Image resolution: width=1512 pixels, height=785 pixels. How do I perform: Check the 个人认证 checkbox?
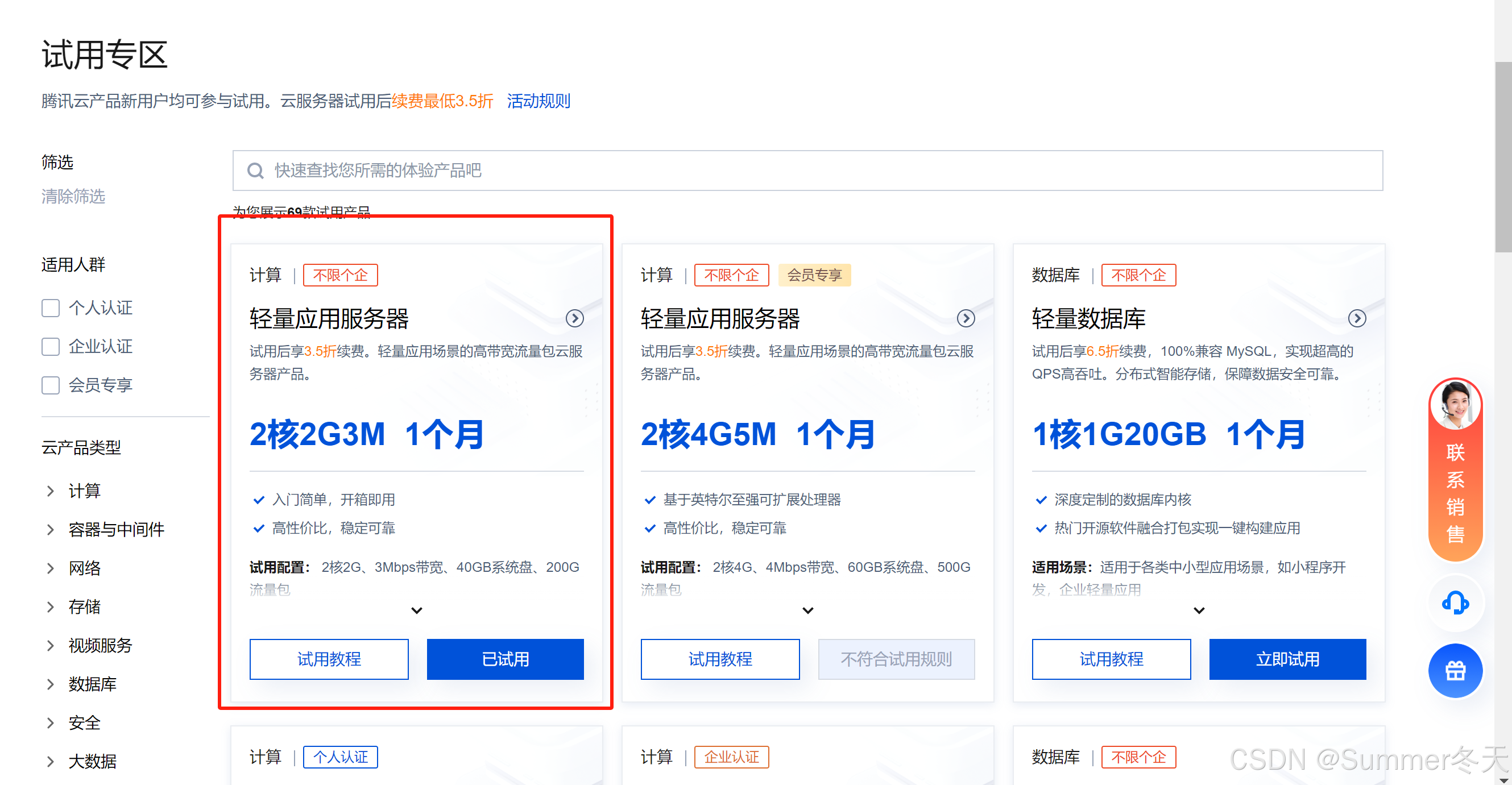pyautogui.click(x=51, y=308)
